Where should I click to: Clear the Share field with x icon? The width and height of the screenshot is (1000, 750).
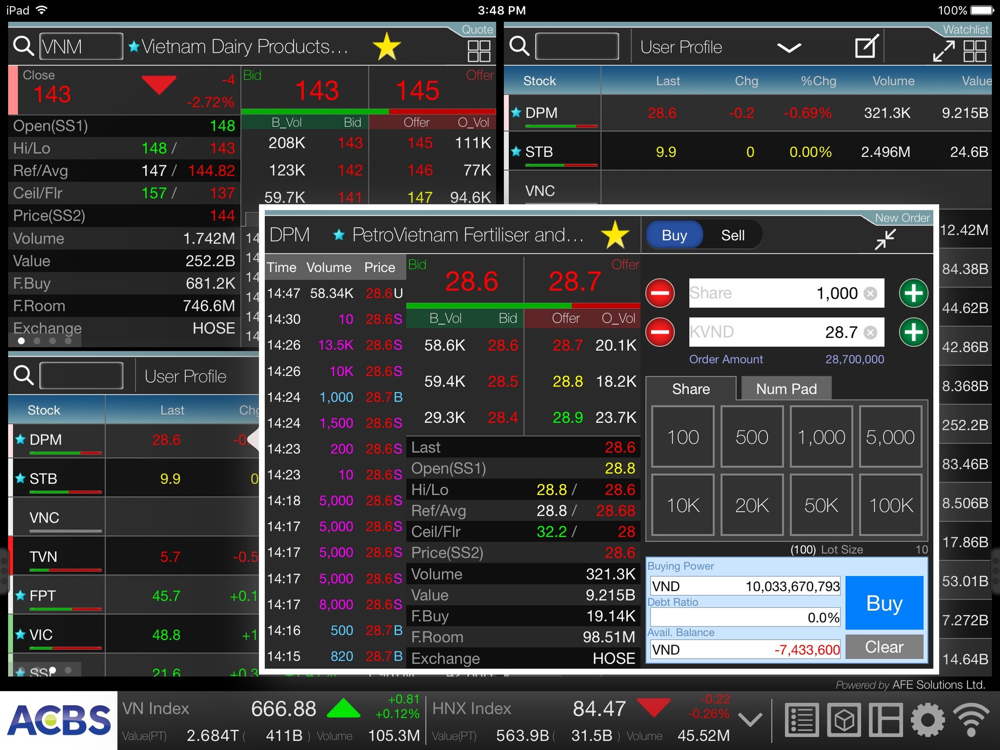tap(871, 293)
